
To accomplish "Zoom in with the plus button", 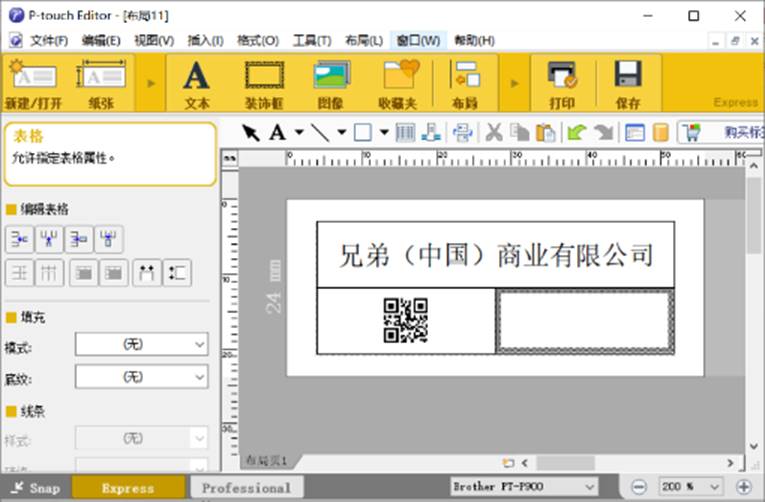I will [x=744, y=486].
